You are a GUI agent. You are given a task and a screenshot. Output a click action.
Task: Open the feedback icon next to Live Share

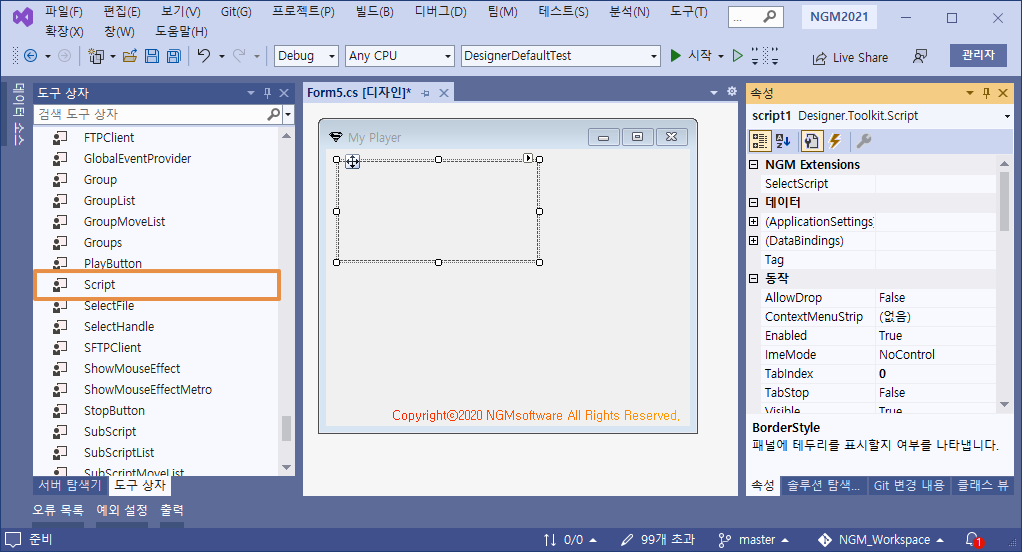coord(920,57)
